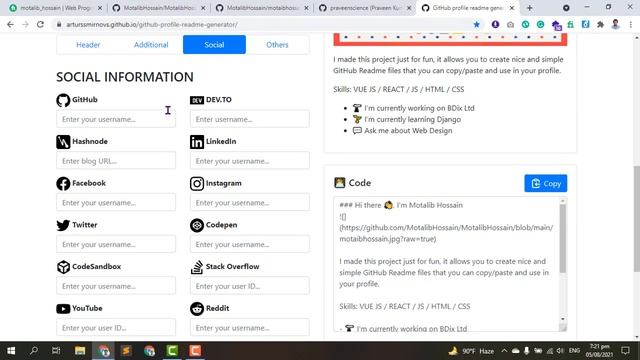This screenshot has width=640, height=360.
Task: Click the Hashnode logo icon
Action: [63, 142]
